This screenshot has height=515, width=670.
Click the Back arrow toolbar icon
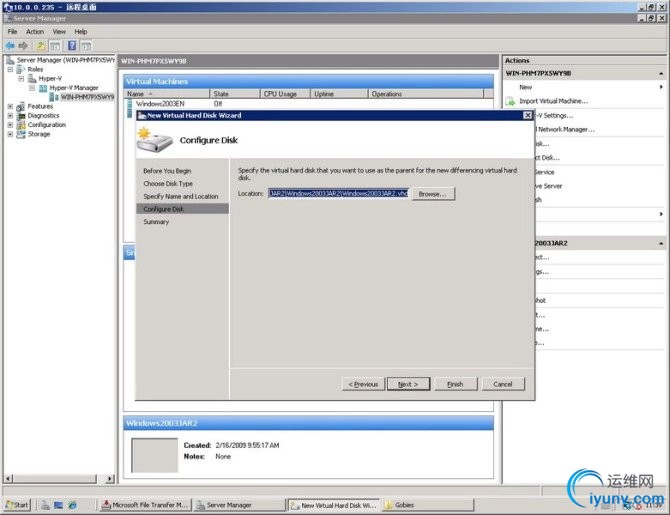point(10,46)
